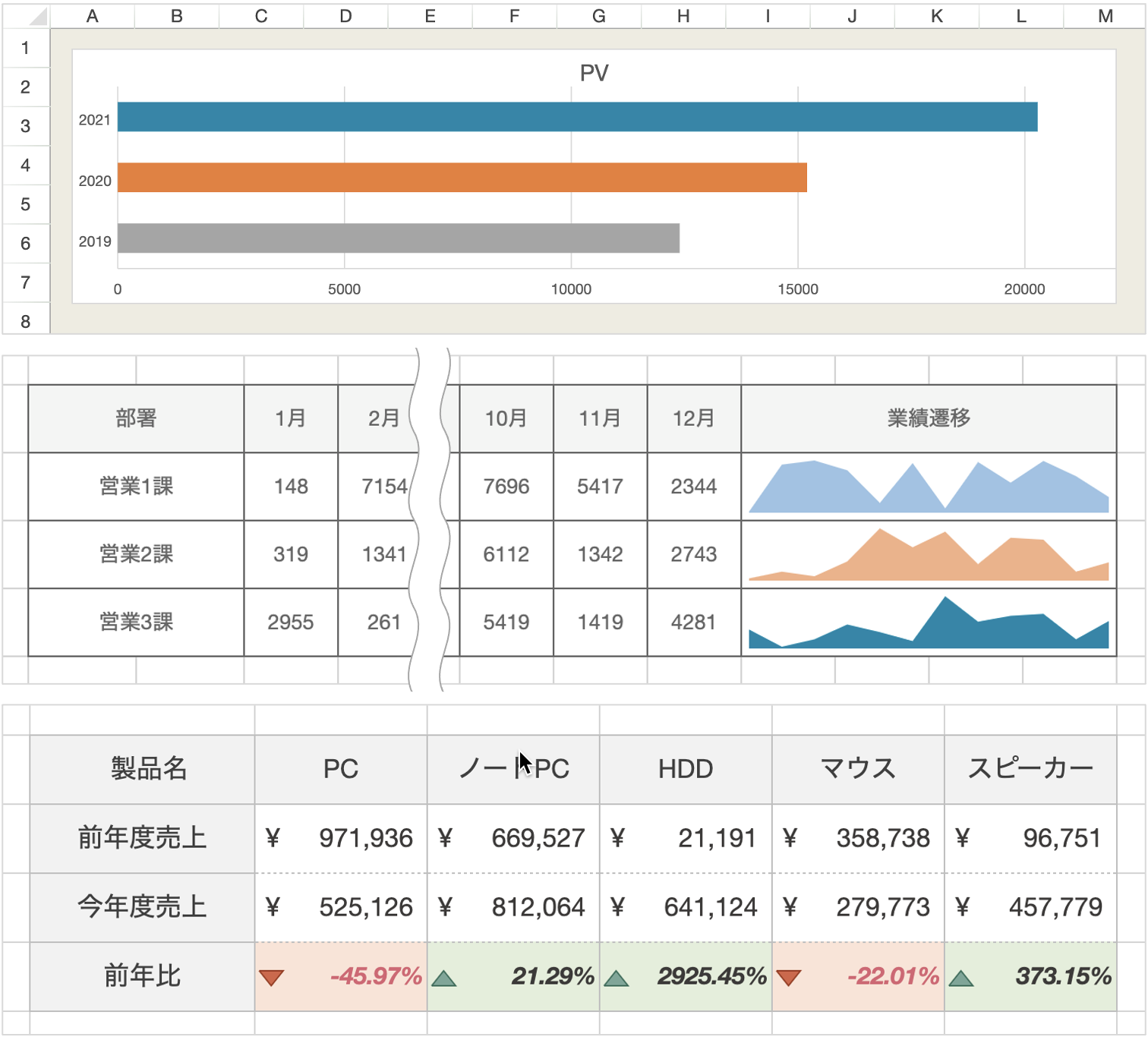Select the 営業3課 teal sparkline

tap(926, 623)
